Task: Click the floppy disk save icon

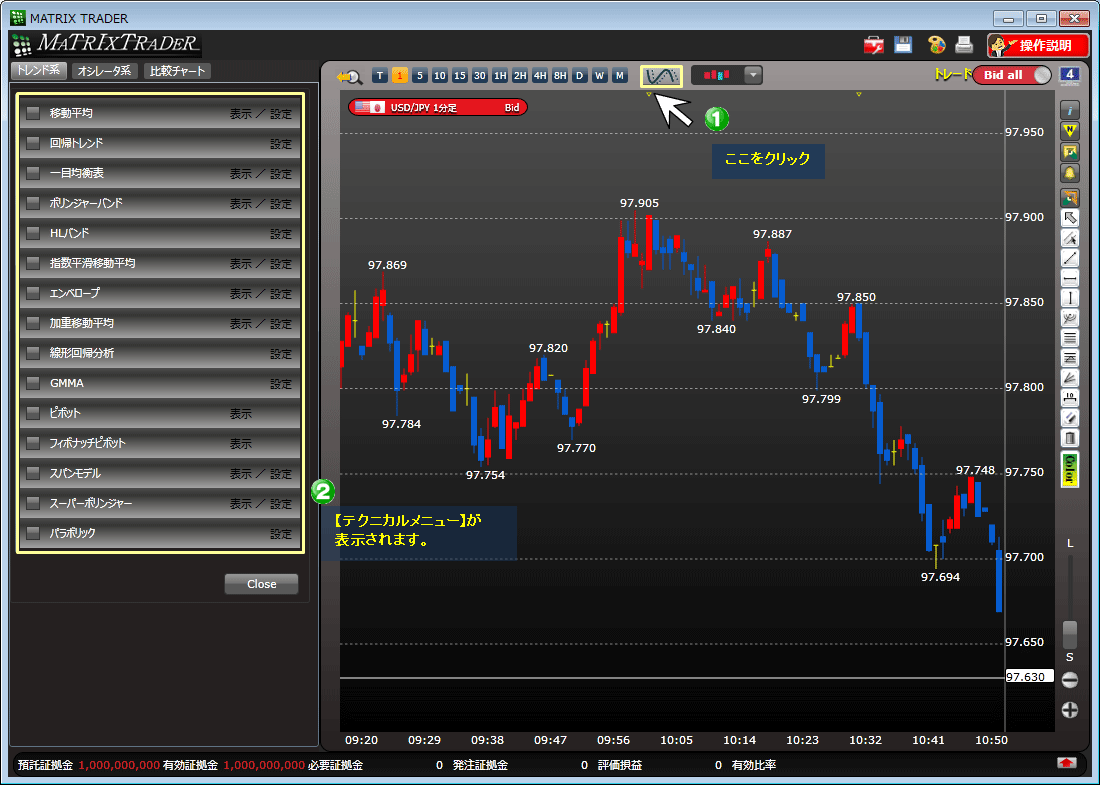Action: [903, 45]
